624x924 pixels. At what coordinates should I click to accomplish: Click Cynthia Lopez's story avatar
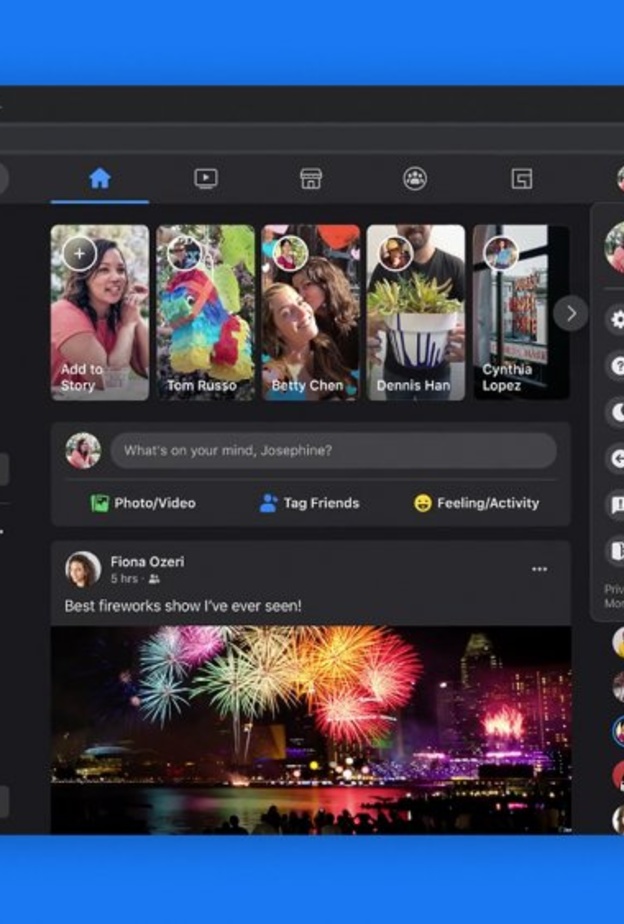coord(501,253)
